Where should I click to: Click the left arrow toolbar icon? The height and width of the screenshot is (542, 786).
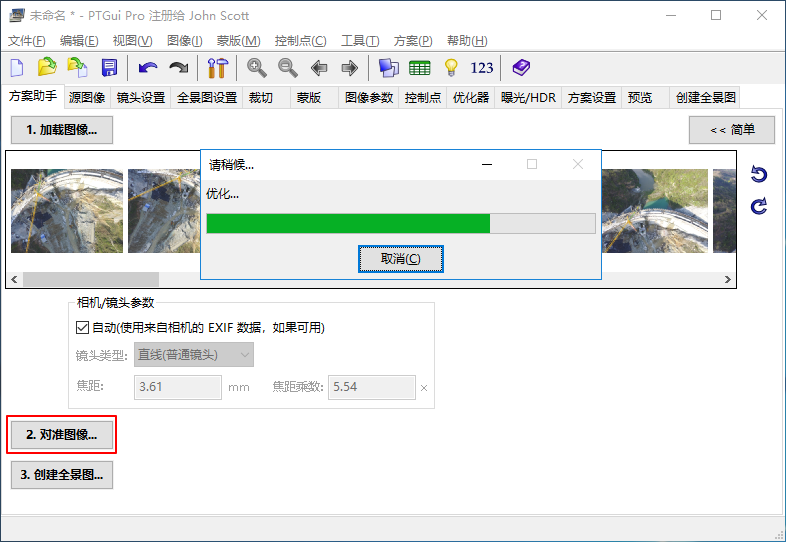coord(319,67)
